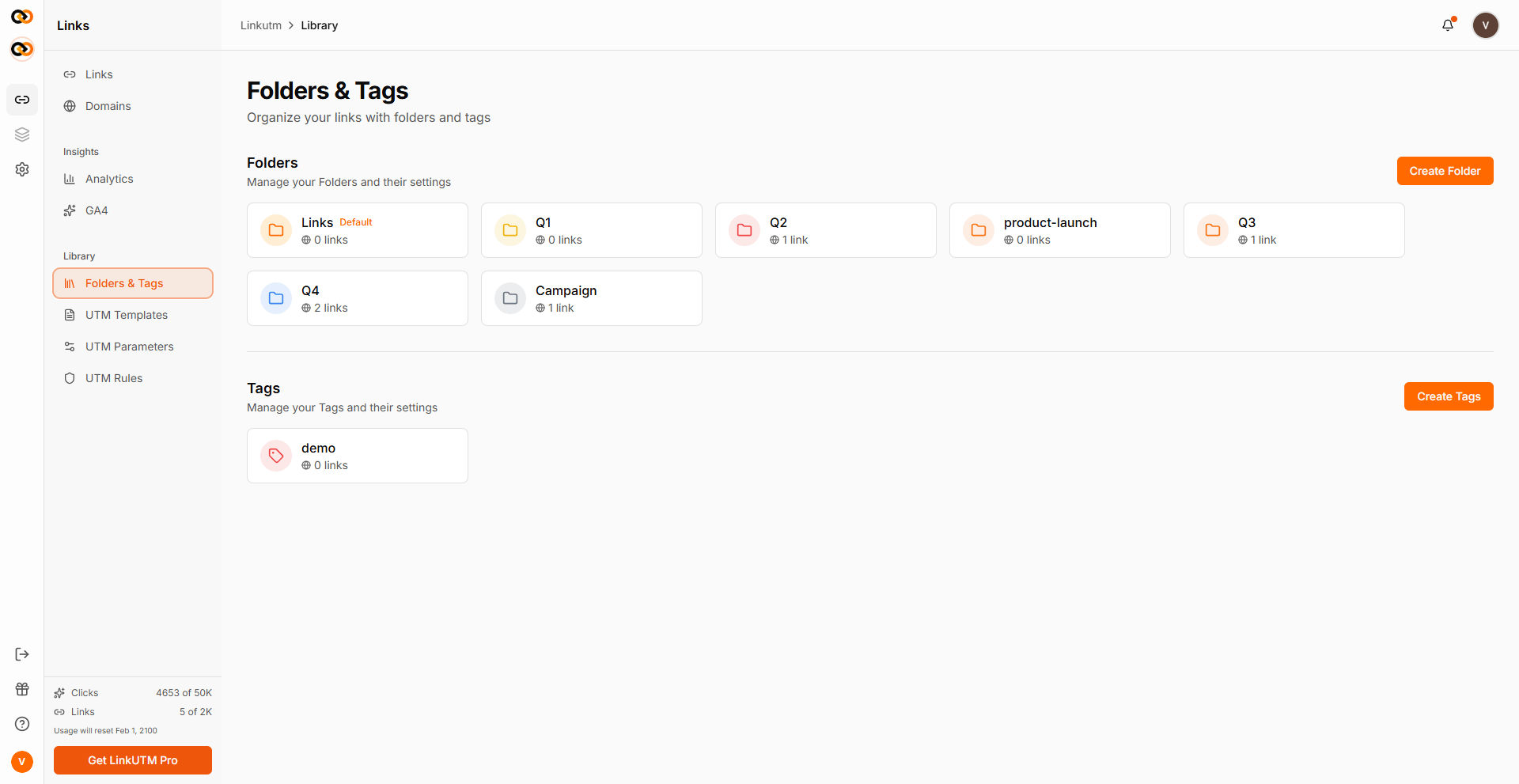Click the Q3 folder icon
The height and width of the screenshot is (784, 1519).
pos(1213,230)
